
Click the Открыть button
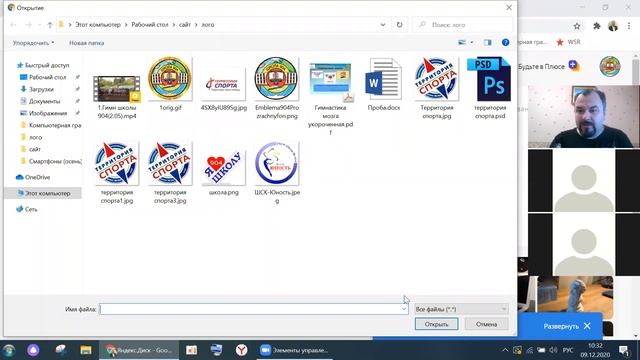(436, 324)
